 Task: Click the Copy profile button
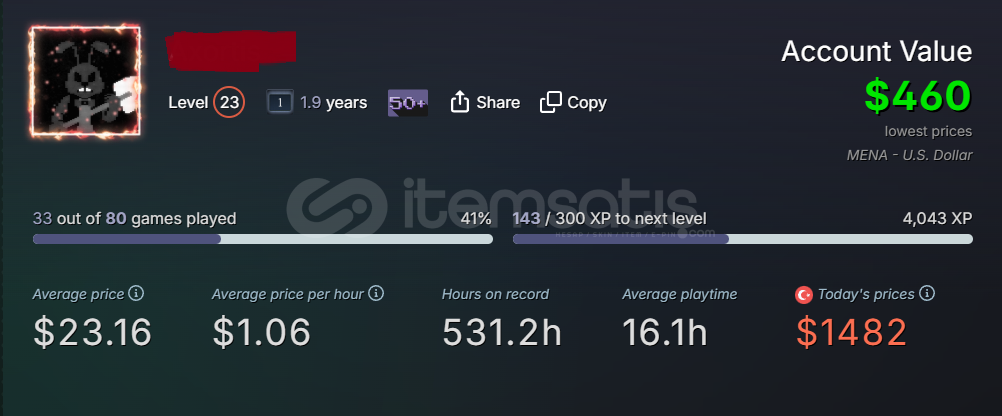click(x=573, y=102)
